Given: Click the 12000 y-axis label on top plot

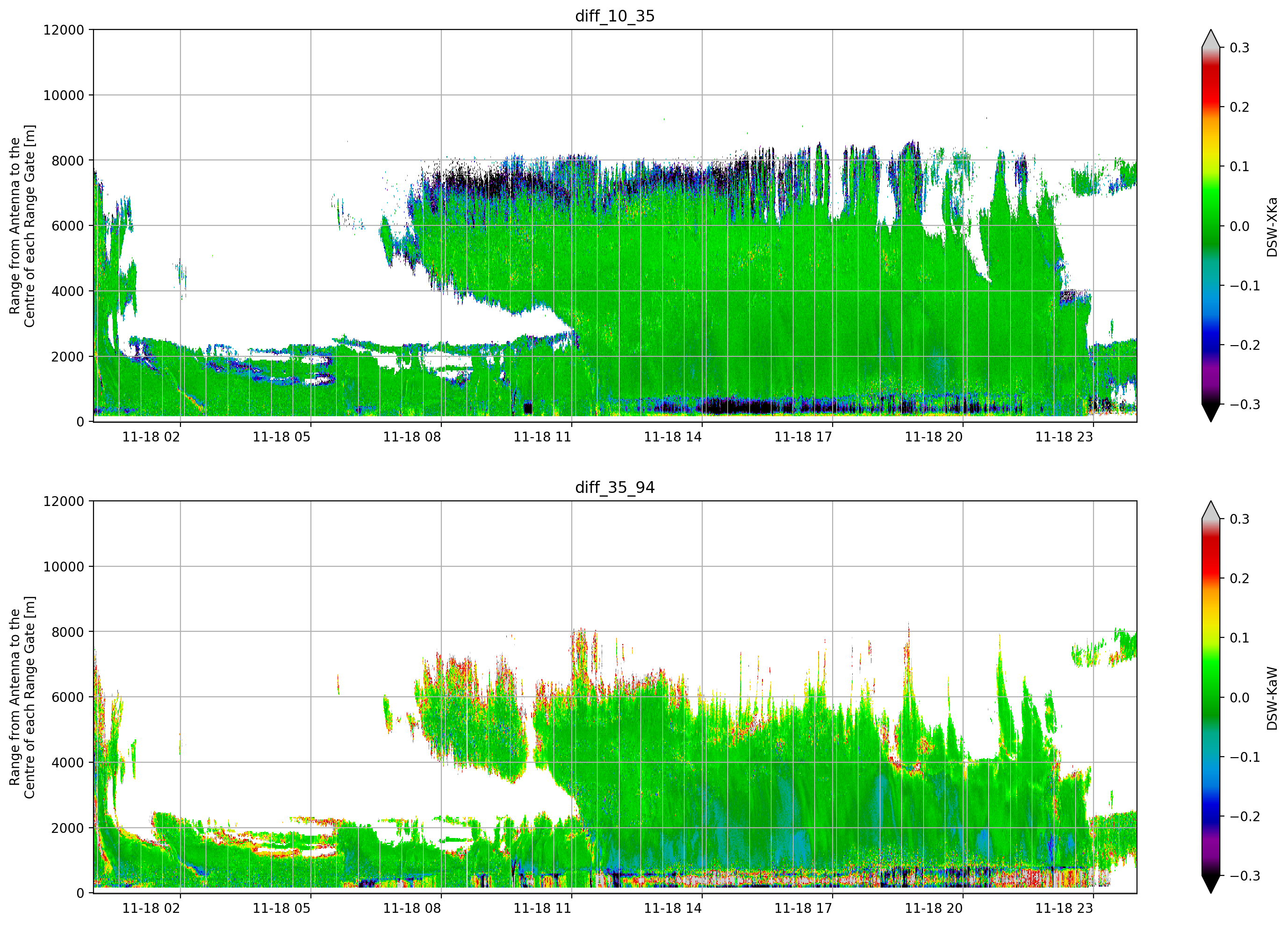Looking at the screenshot, I should (64, 30).
